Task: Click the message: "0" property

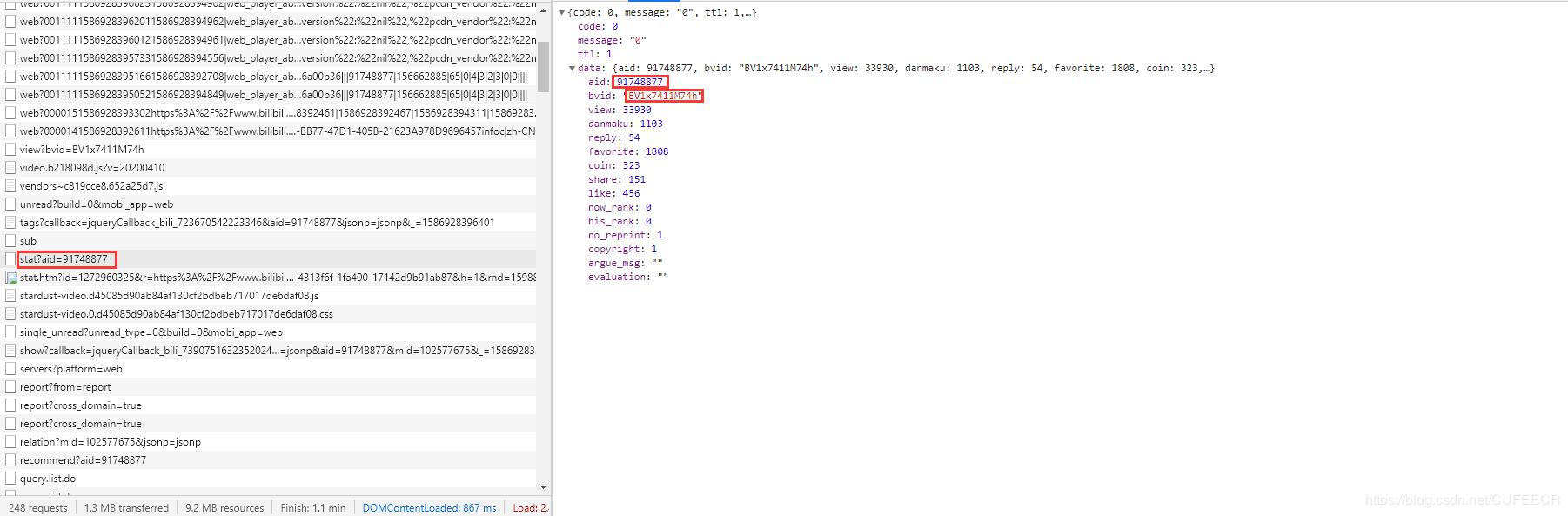Action: coord(612,40)
